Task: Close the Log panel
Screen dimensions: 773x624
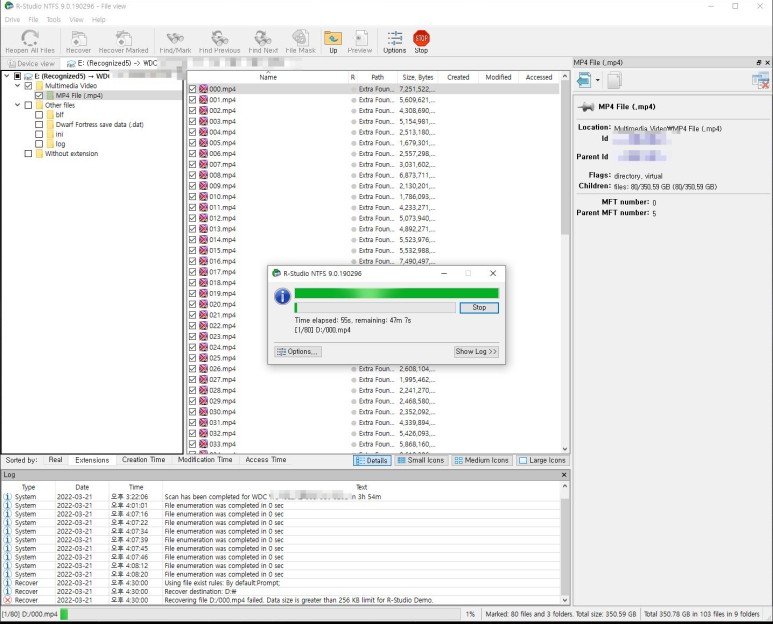Action: point(564,475)
